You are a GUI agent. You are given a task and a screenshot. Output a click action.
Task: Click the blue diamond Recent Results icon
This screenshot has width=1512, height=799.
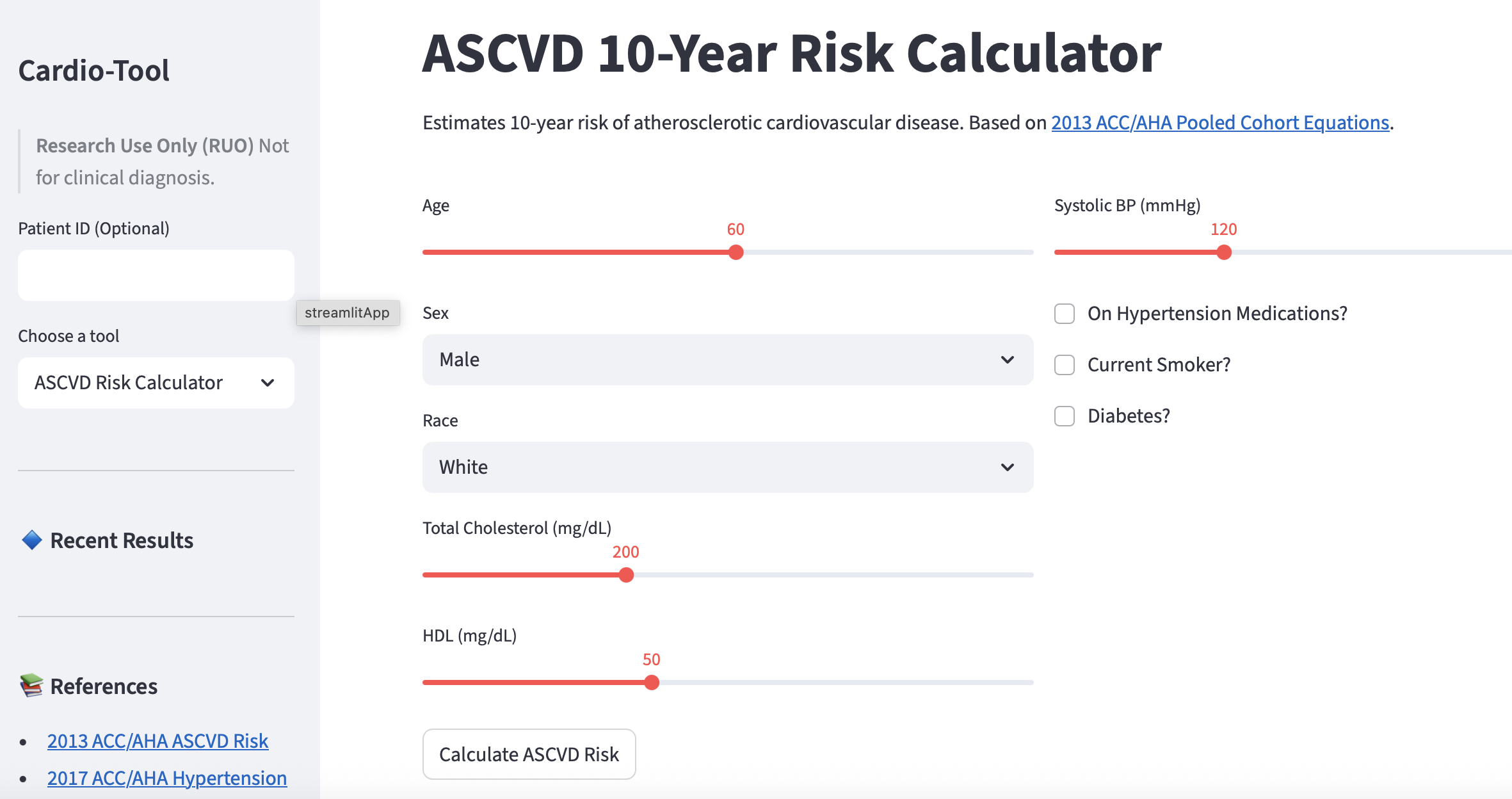tap(31, 540)
